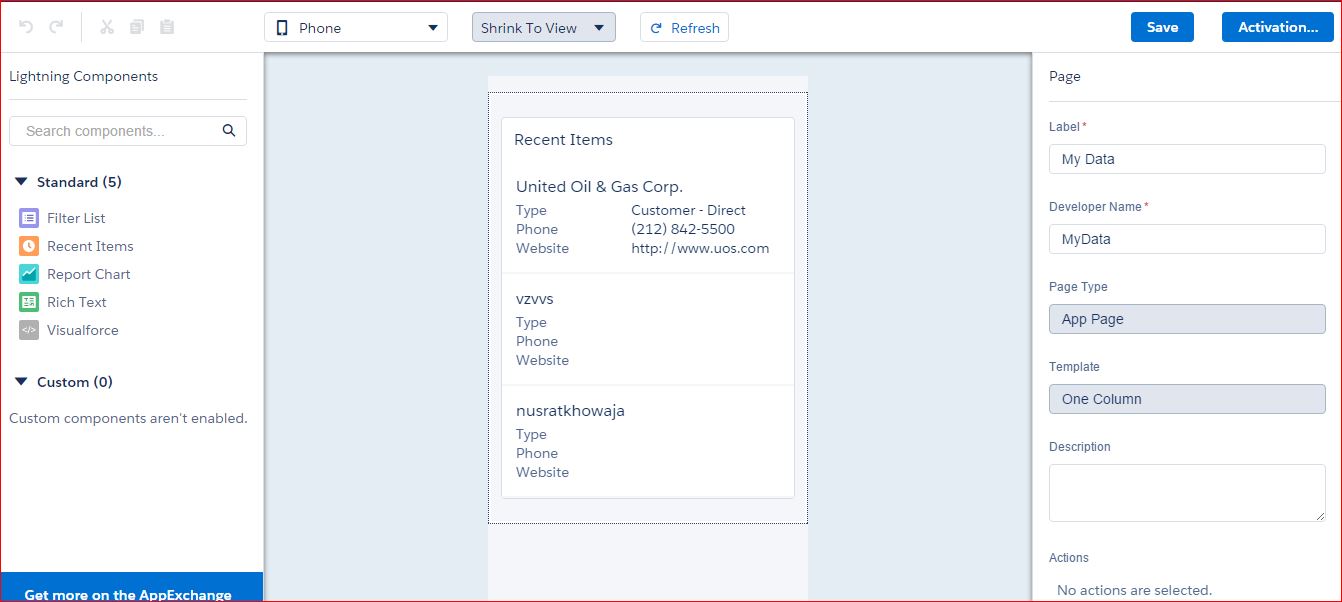
Task: Open United Oil & Gas Corp. record
Action: [599, 187]
